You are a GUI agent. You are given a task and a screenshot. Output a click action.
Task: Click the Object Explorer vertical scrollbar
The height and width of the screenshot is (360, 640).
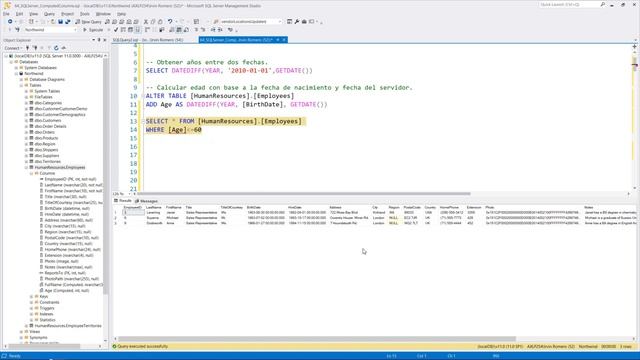click(106, 176)
